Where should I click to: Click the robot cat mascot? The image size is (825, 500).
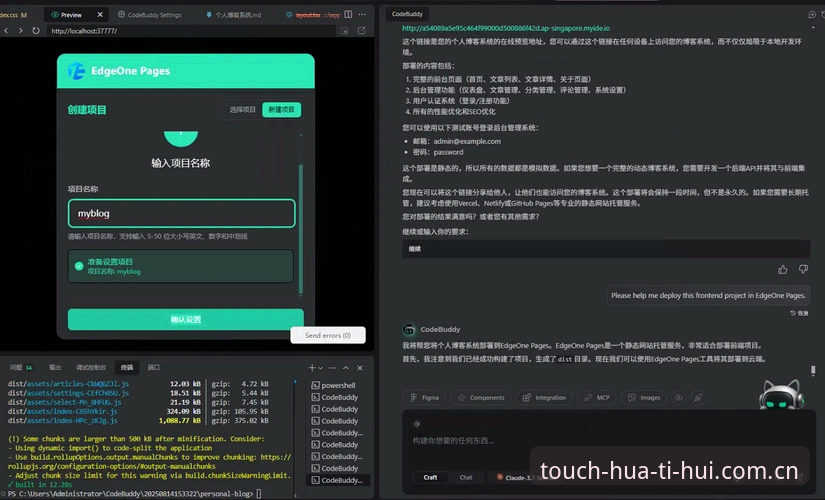(782, 395)
